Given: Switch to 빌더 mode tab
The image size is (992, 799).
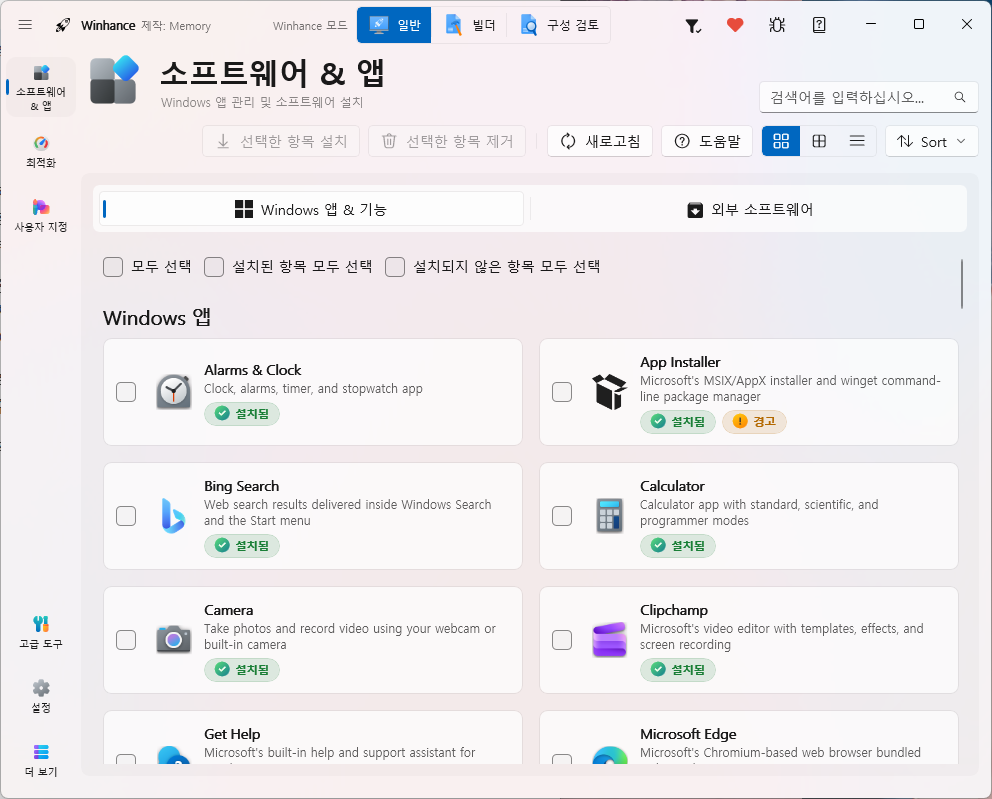Looking at the screenshot, I should [x=469, y=25].
